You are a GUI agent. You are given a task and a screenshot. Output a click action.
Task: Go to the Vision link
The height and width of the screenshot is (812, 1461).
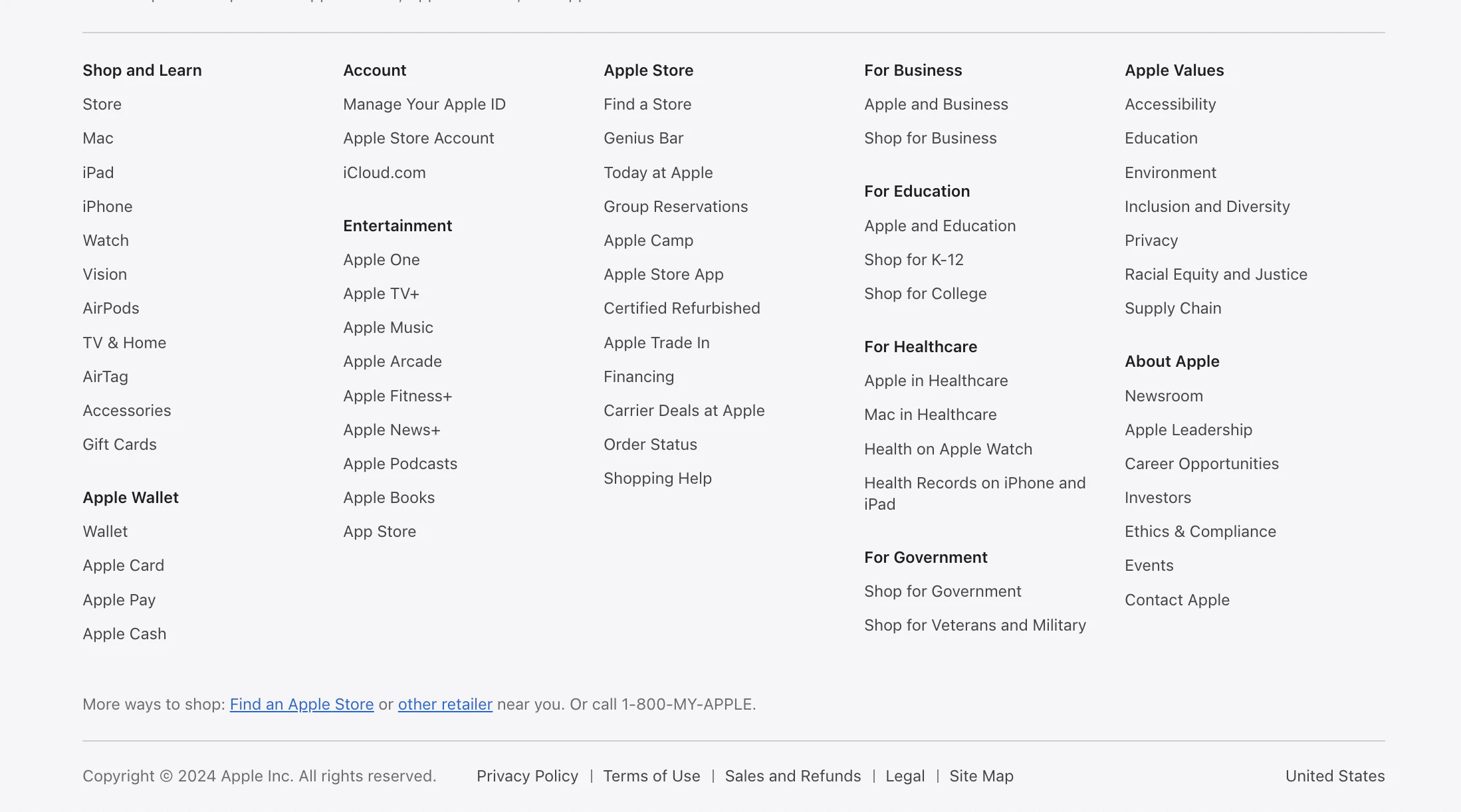tap(104, 274)
